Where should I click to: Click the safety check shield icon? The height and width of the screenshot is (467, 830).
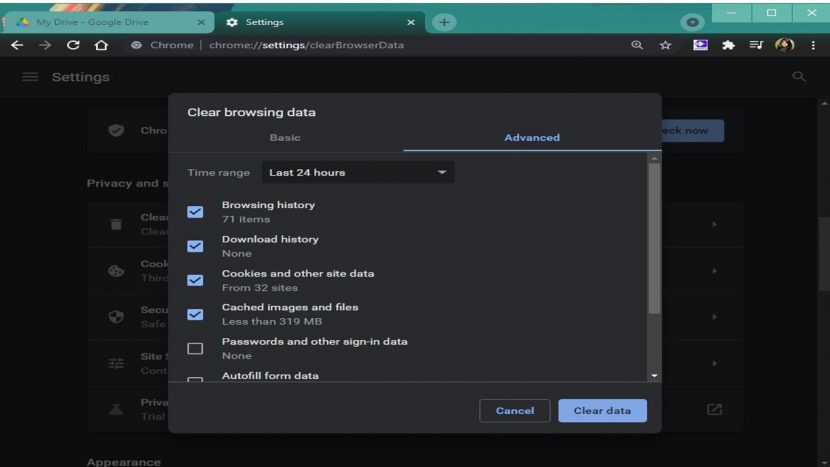pyautogui.click(x=116, y=130)
